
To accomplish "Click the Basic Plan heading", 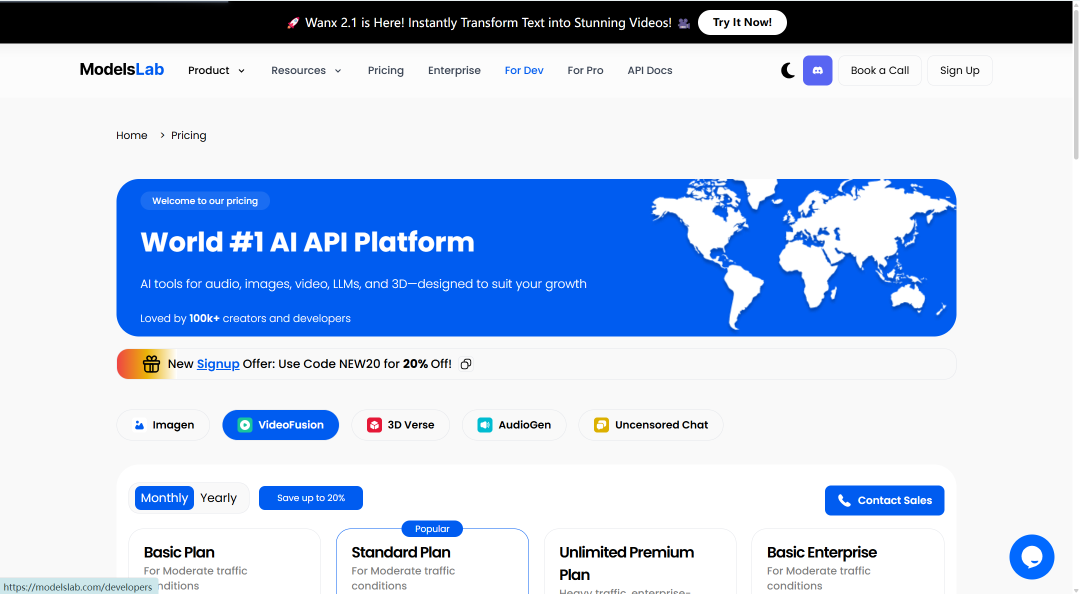I will point(179,552).
